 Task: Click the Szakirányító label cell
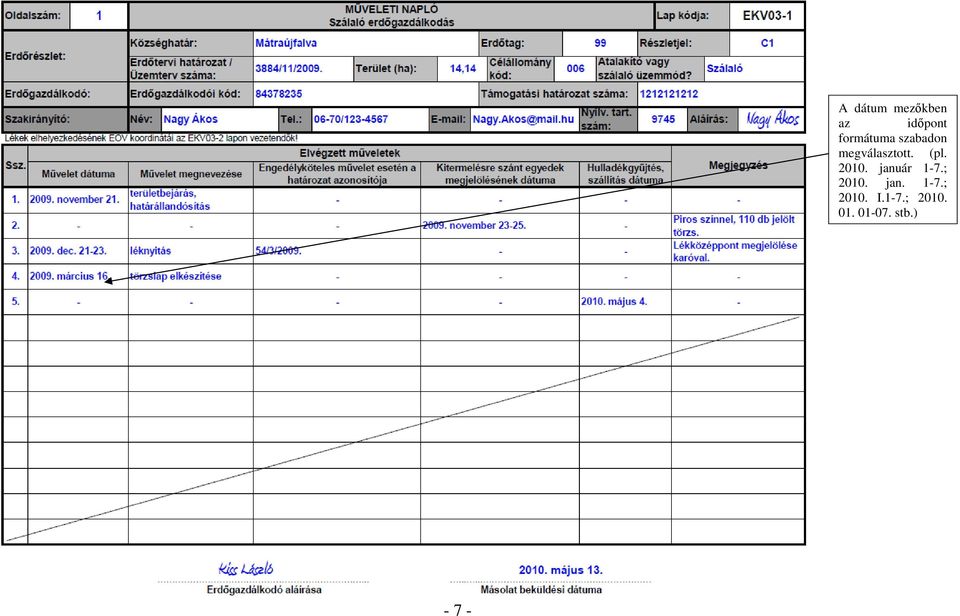pos(64,119)
